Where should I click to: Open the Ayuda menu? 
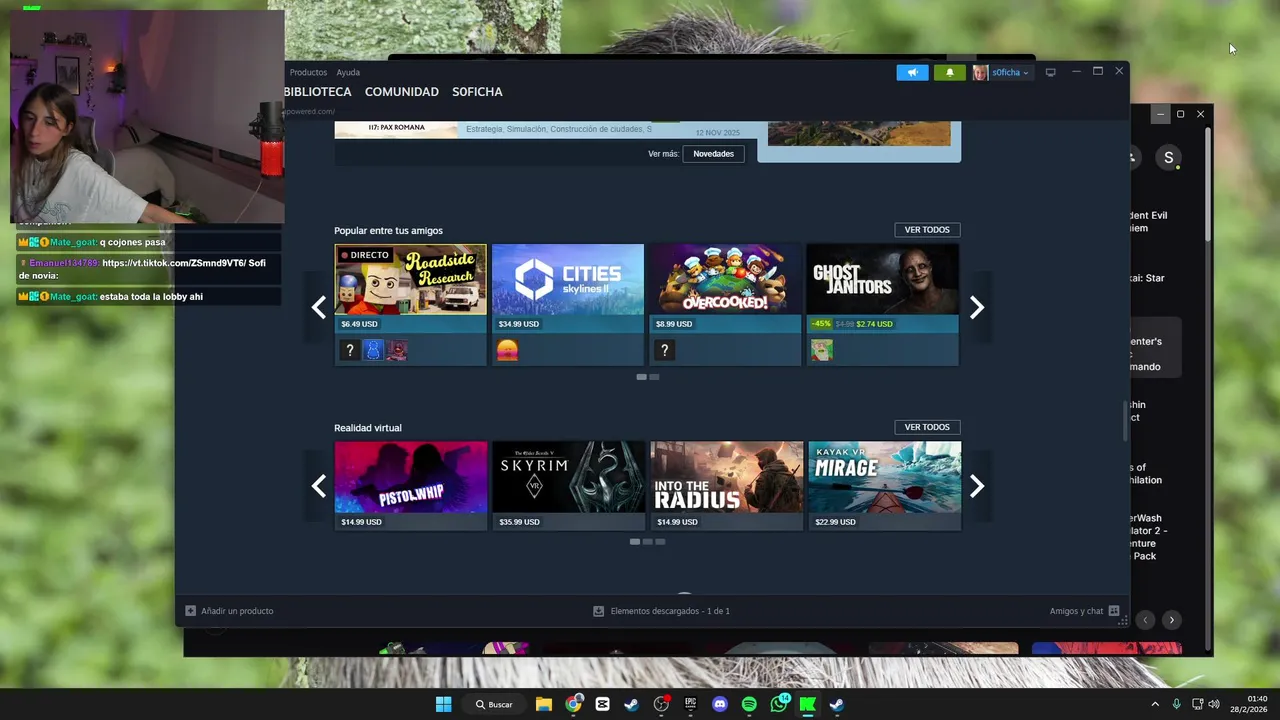coord(348,72)
